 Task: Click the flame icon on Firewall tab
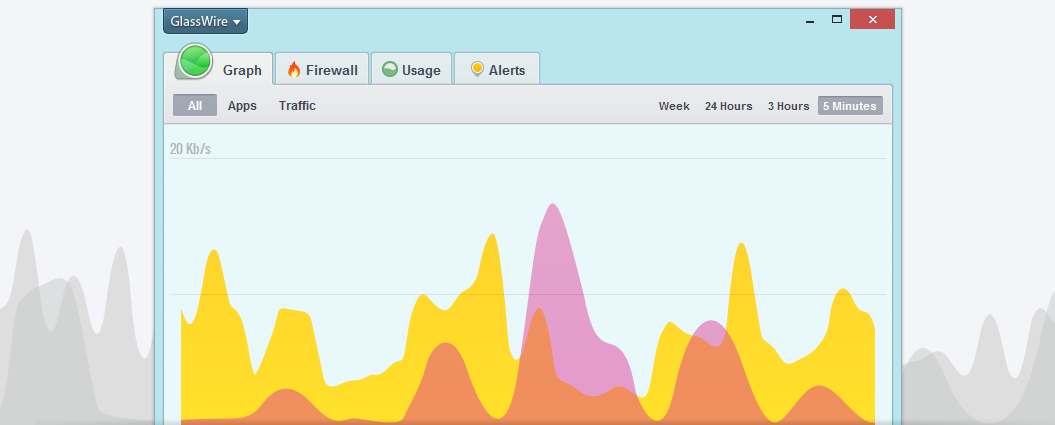294,69
